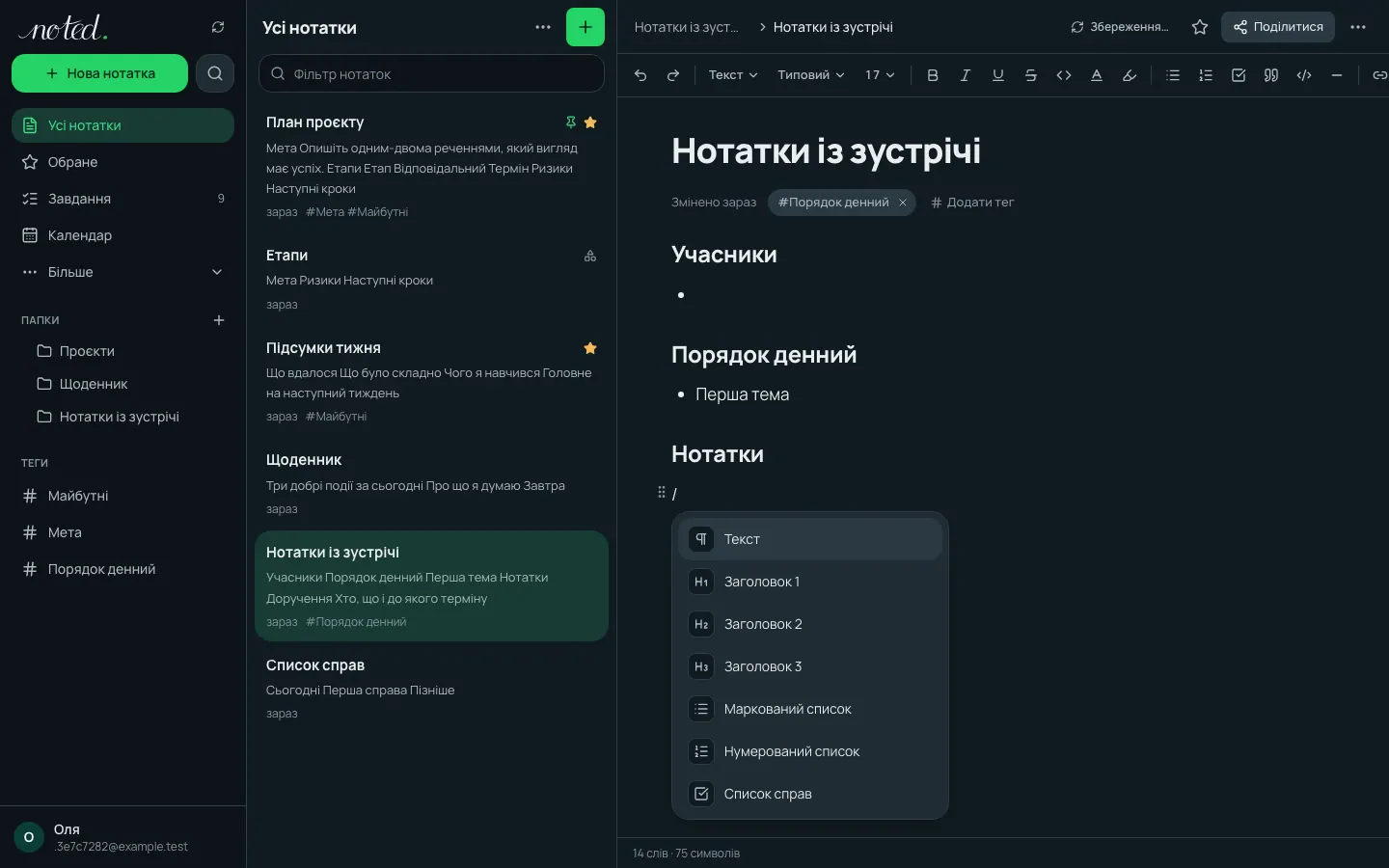Image resolution: width=1389 pixels, height=868 pixels.
Task: Open the editor three-dot more menu
Action: click(1358, 27)
